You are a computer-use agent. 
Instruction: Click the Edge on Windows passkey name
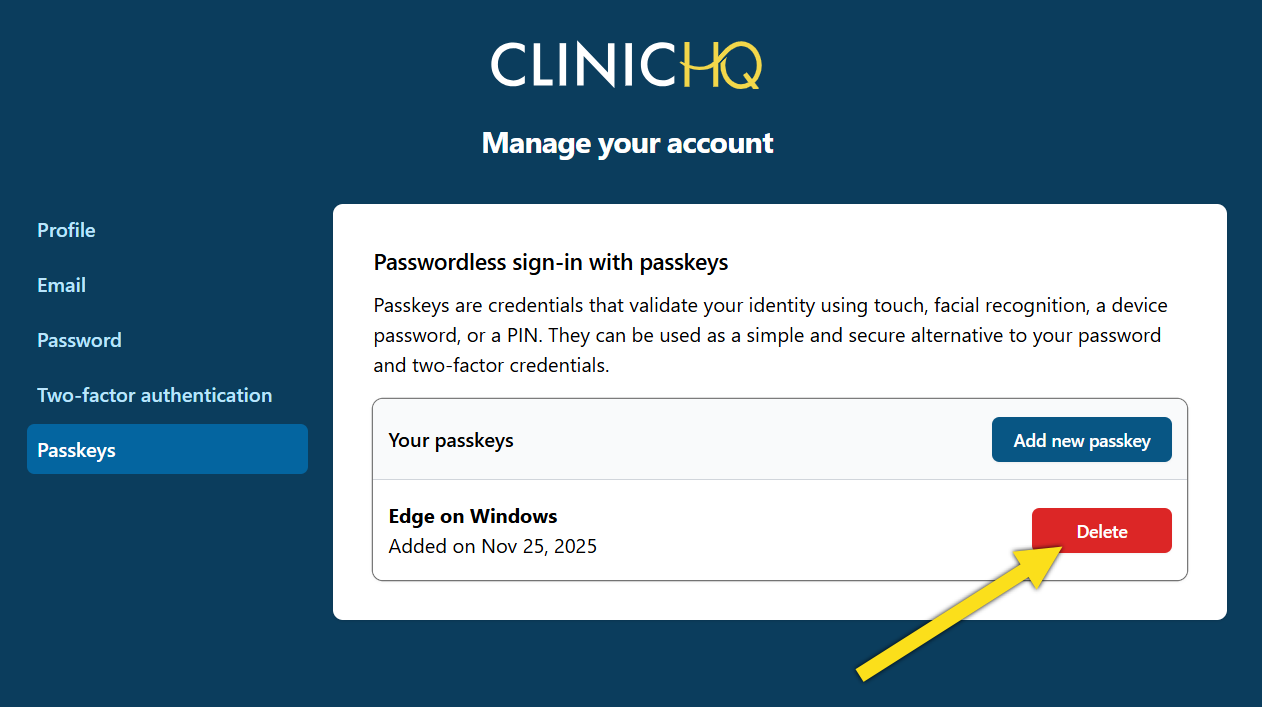point(472,516)
